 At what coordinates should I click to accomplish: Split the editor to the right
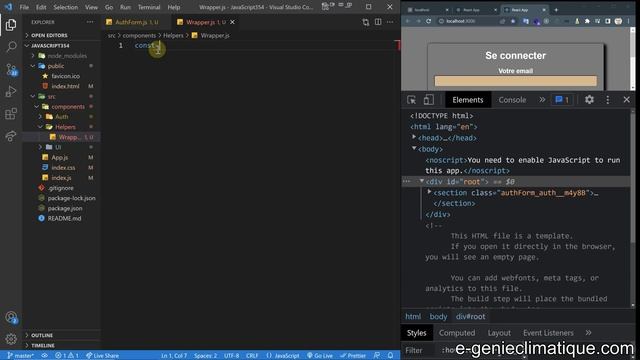point(378,22)
